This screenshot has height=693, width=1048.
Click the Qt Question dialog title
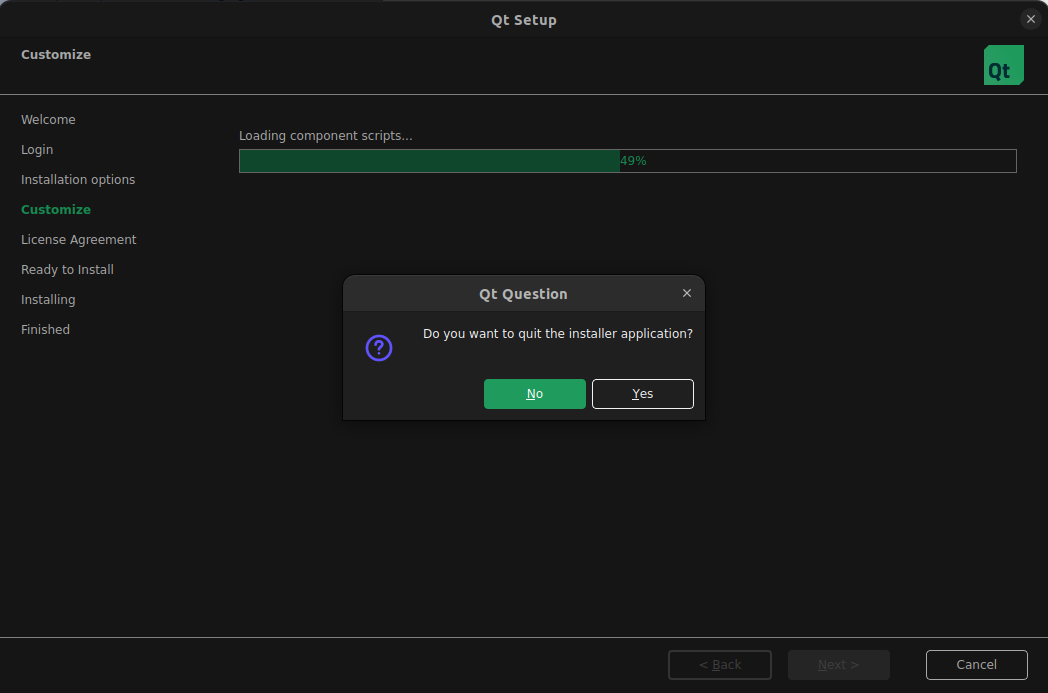[523, 294]
